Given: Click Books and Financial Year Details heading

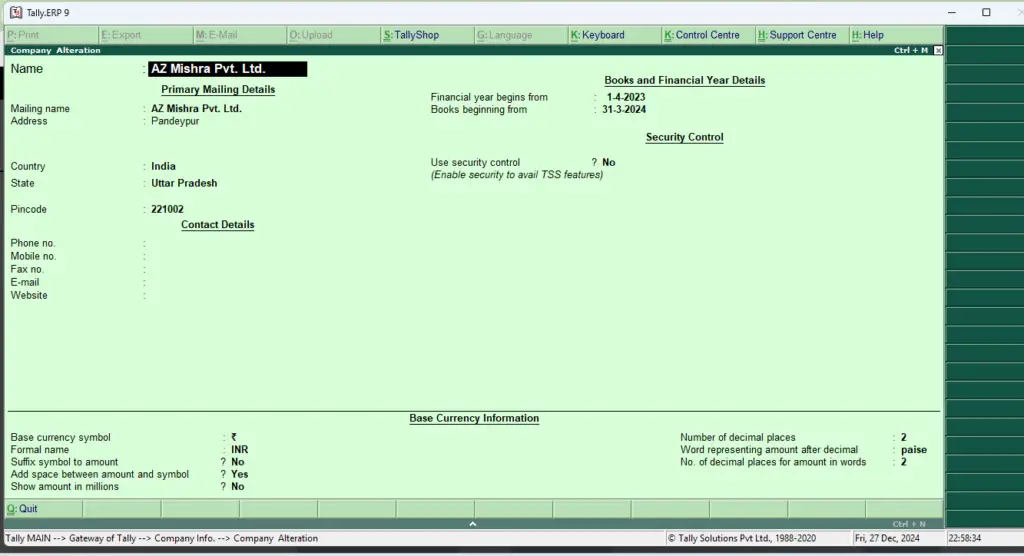Looking at the screenshot, I should [684, 81].
